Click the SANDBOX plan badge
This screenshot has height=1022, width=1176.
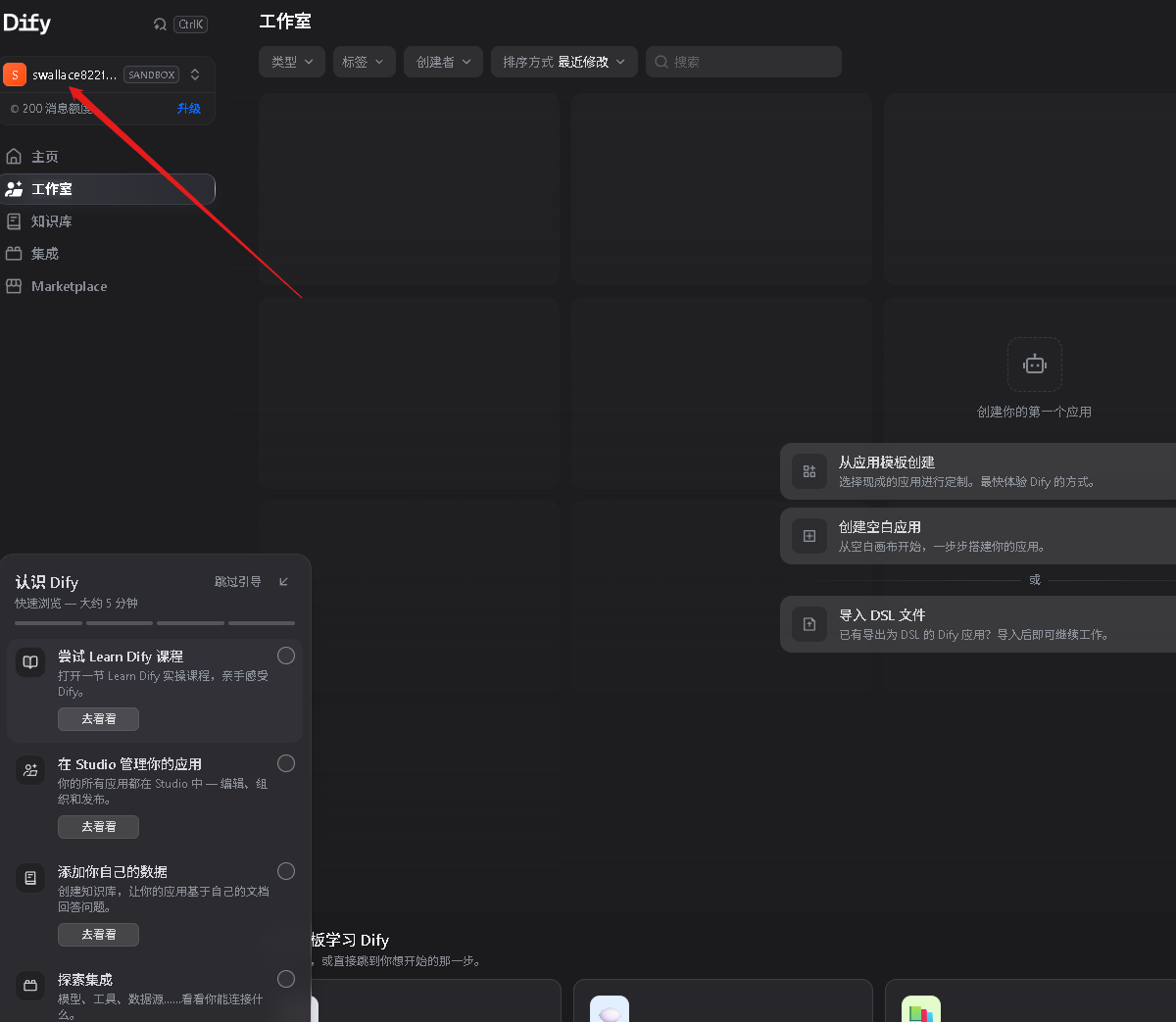pos(152,74)
